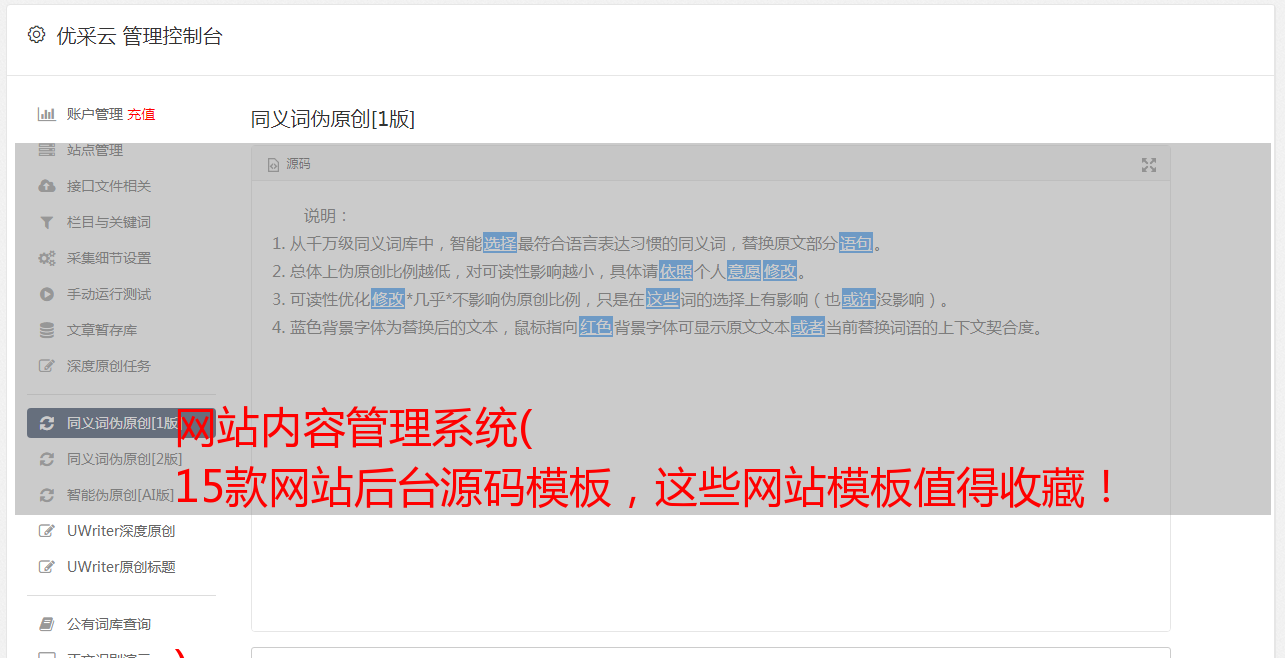Click the gear icon beside 优采云 管理控制台

[37, 35]
